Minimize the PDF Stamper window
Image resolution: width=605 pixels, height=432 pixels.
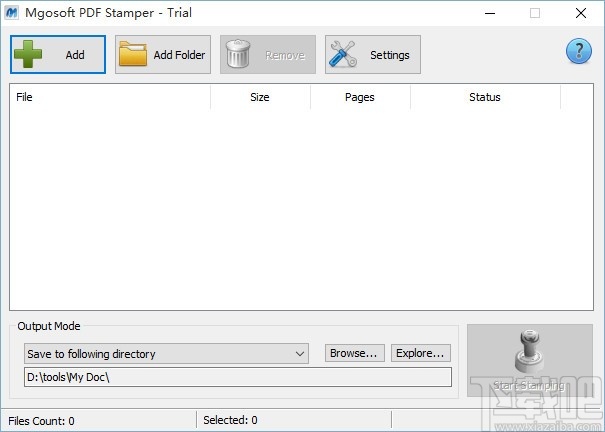coord(490,13)
